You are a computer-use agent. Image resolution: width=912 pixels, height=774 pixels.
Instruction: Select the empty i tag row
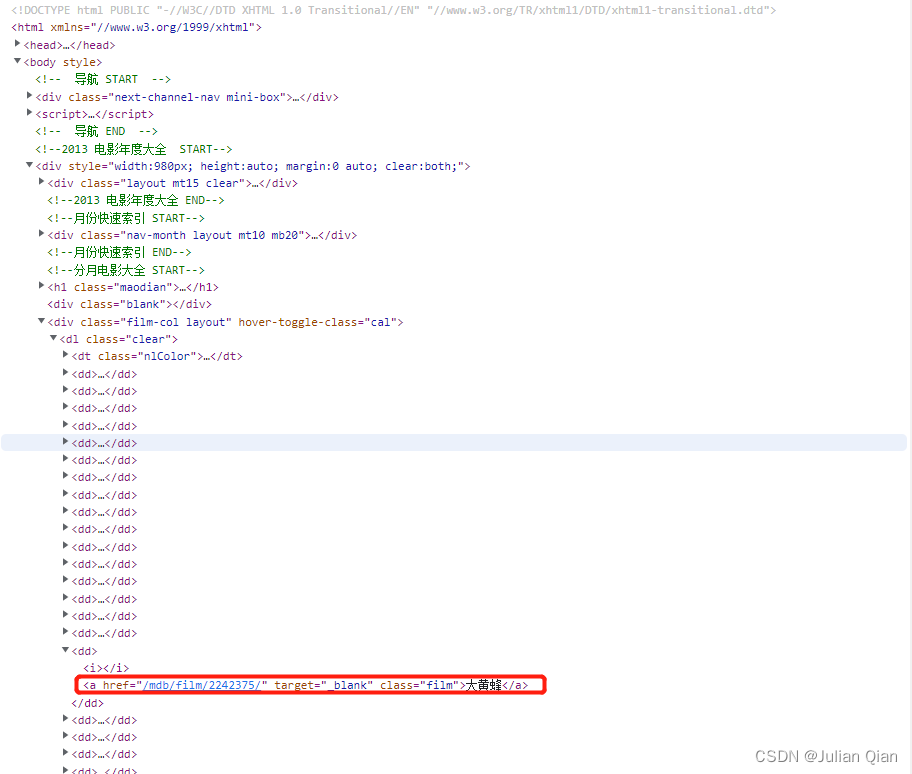point(106,668)
